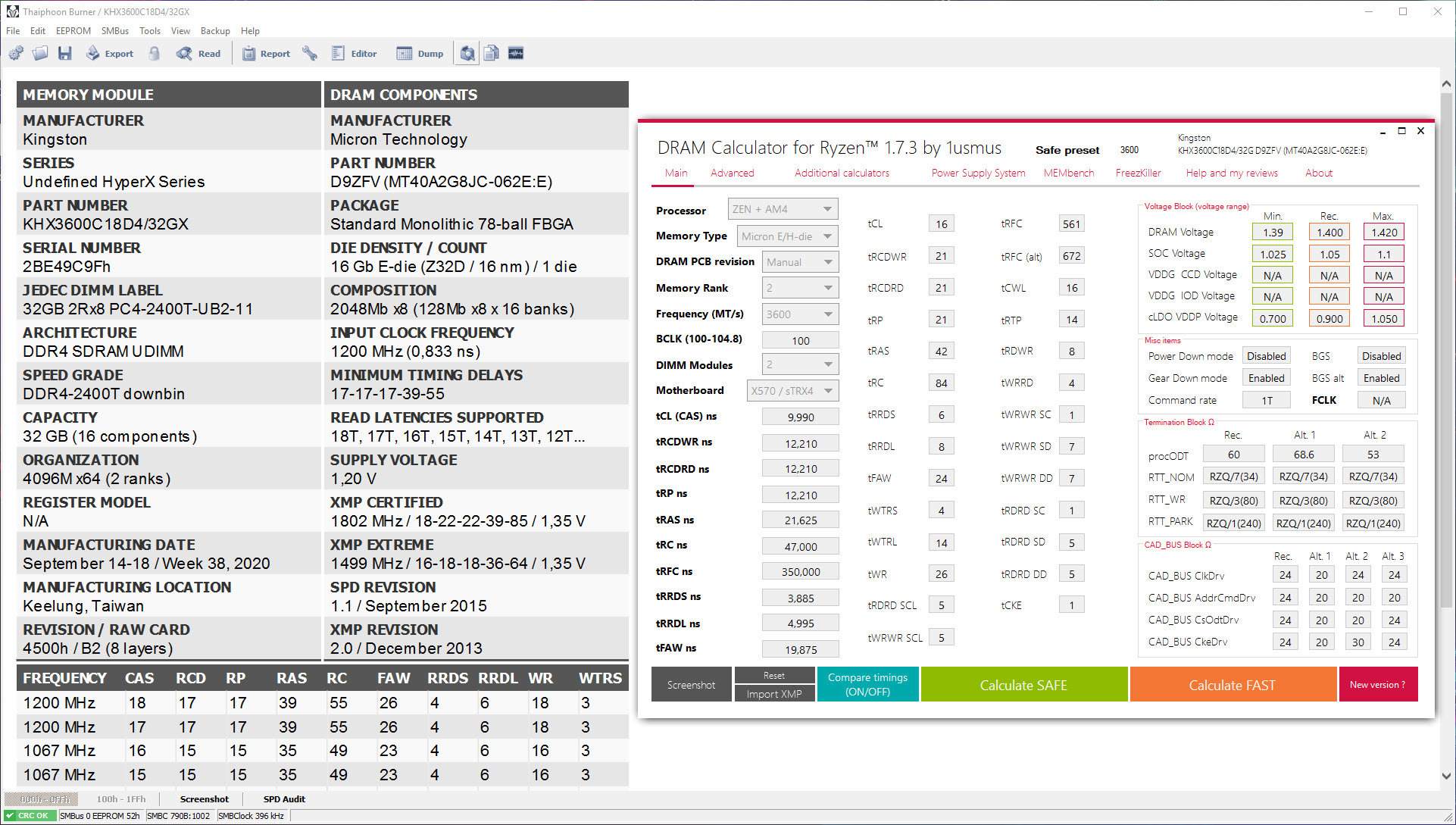Click the Read SPD toolbar button
The image size is (1456, 825).
[198, 53]
